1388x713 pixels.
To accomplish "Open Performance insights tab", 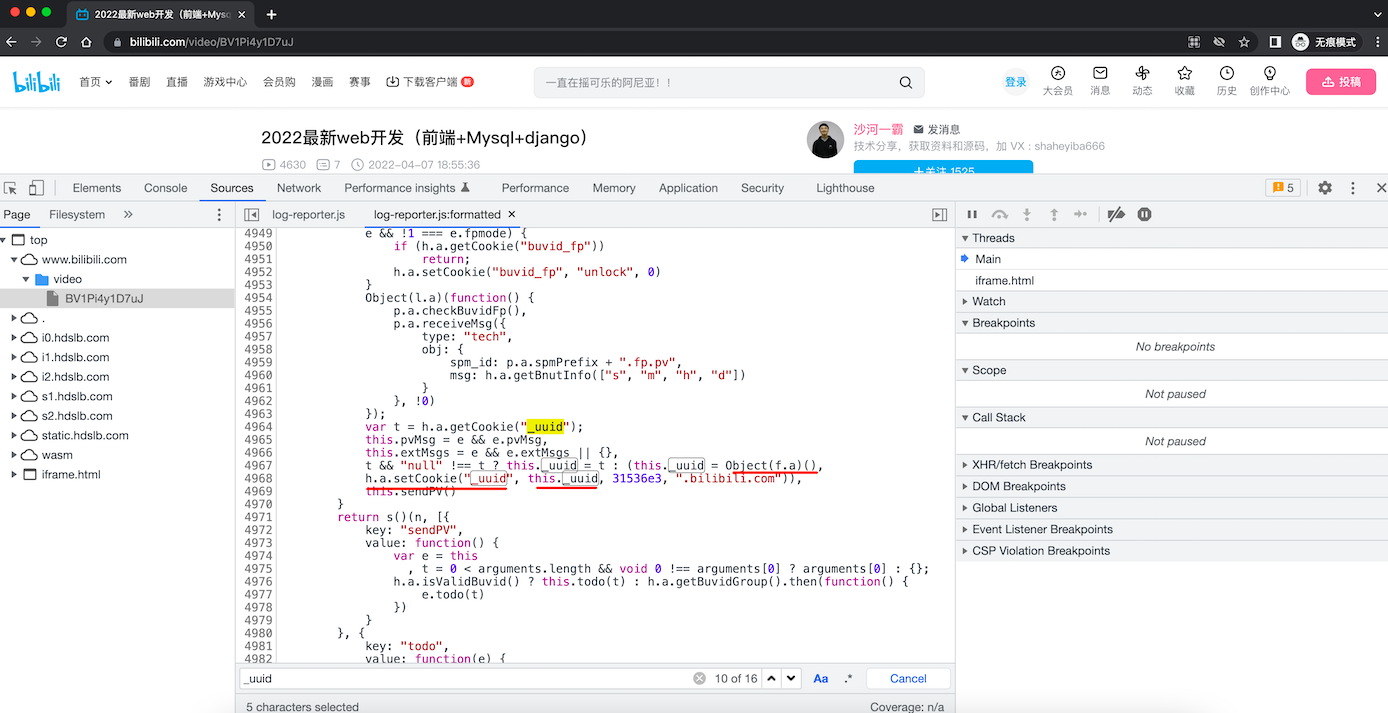I will (x=407, y=188).
